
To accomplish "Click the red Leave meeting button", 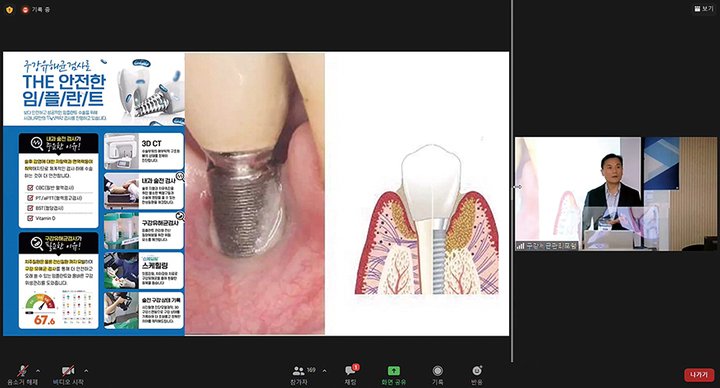I will tap(699, 375).
